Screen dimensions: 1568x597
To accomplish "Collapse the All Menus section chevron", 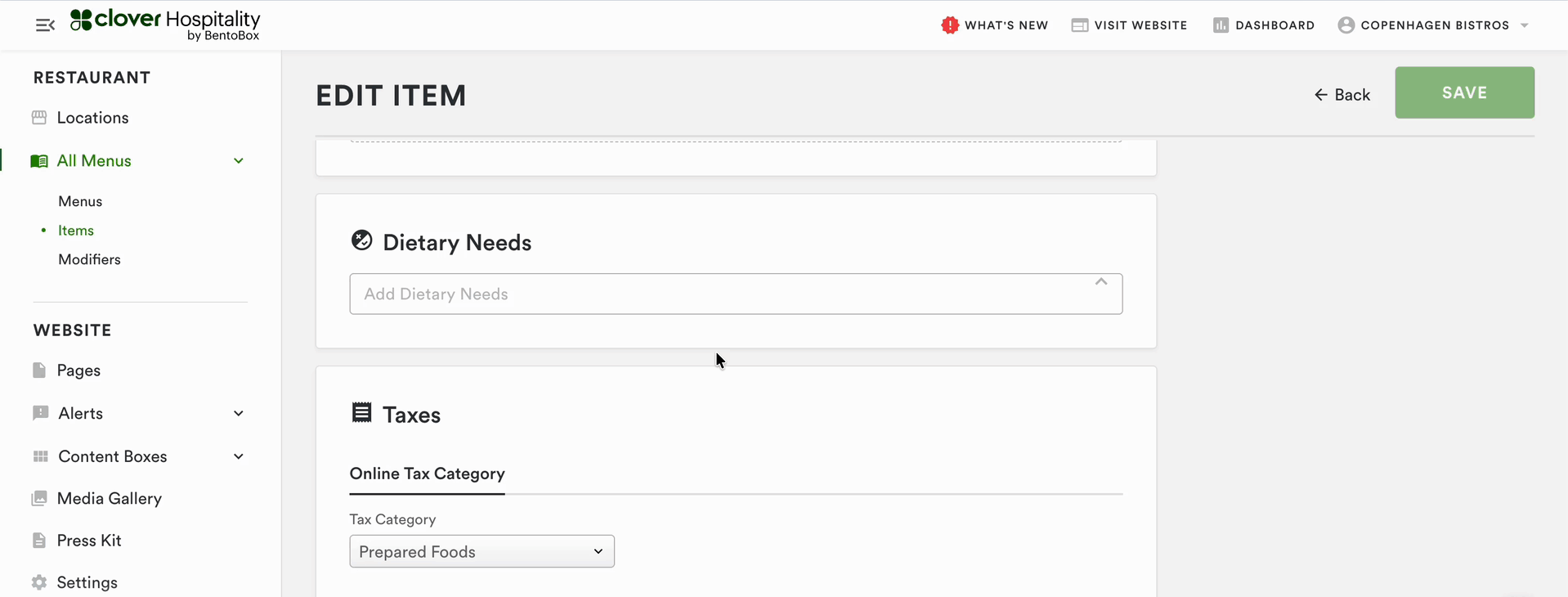I will (239, 161).
